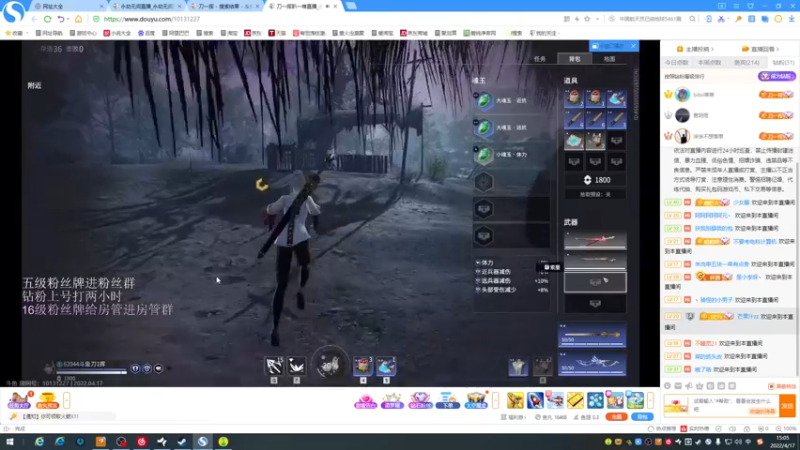Switch to the 网址大全 browser tab
800x450 pixels.
(x=68, y=6)
